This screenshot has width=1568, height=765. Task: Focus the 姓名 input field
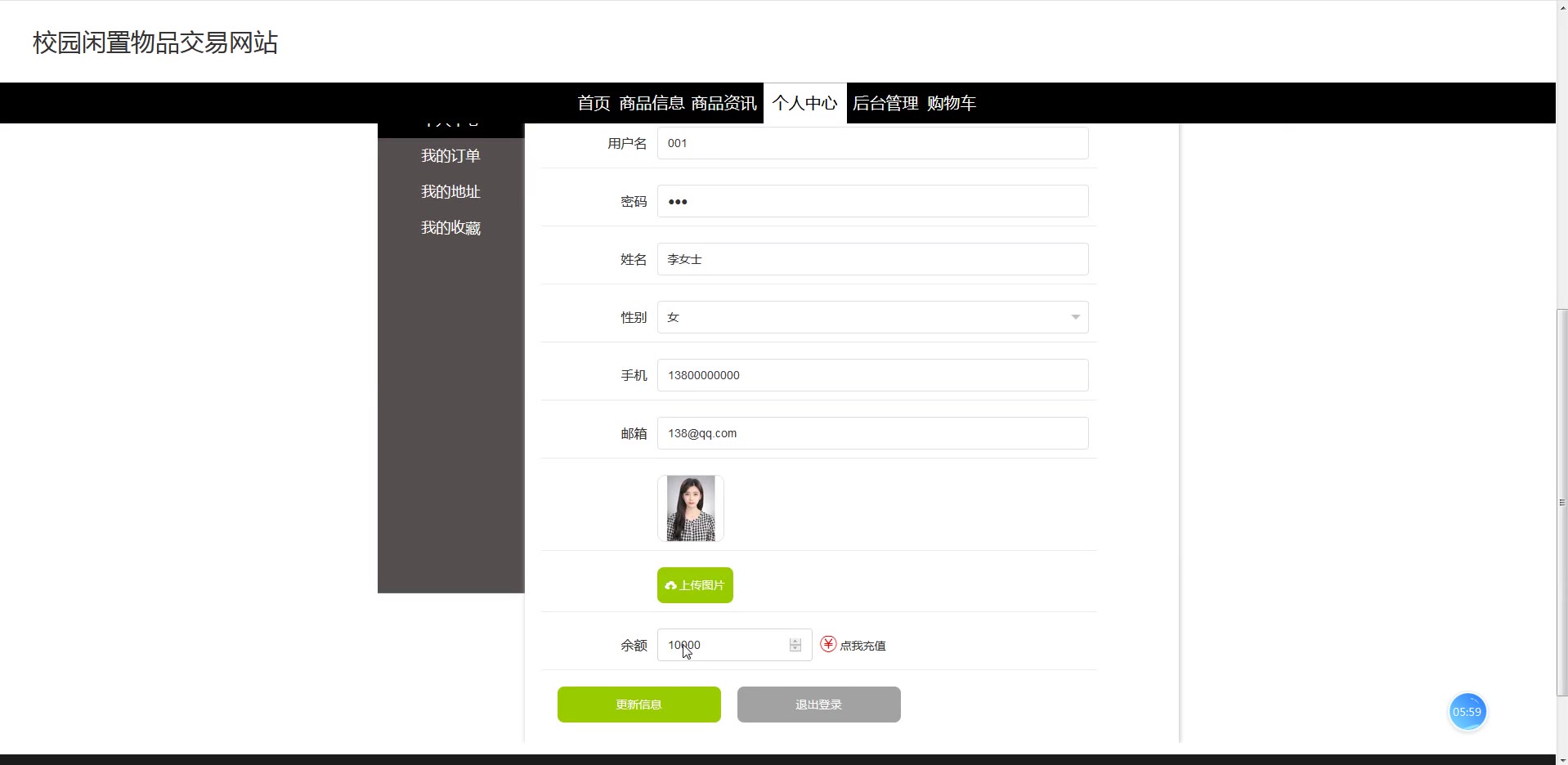point(872,259)
